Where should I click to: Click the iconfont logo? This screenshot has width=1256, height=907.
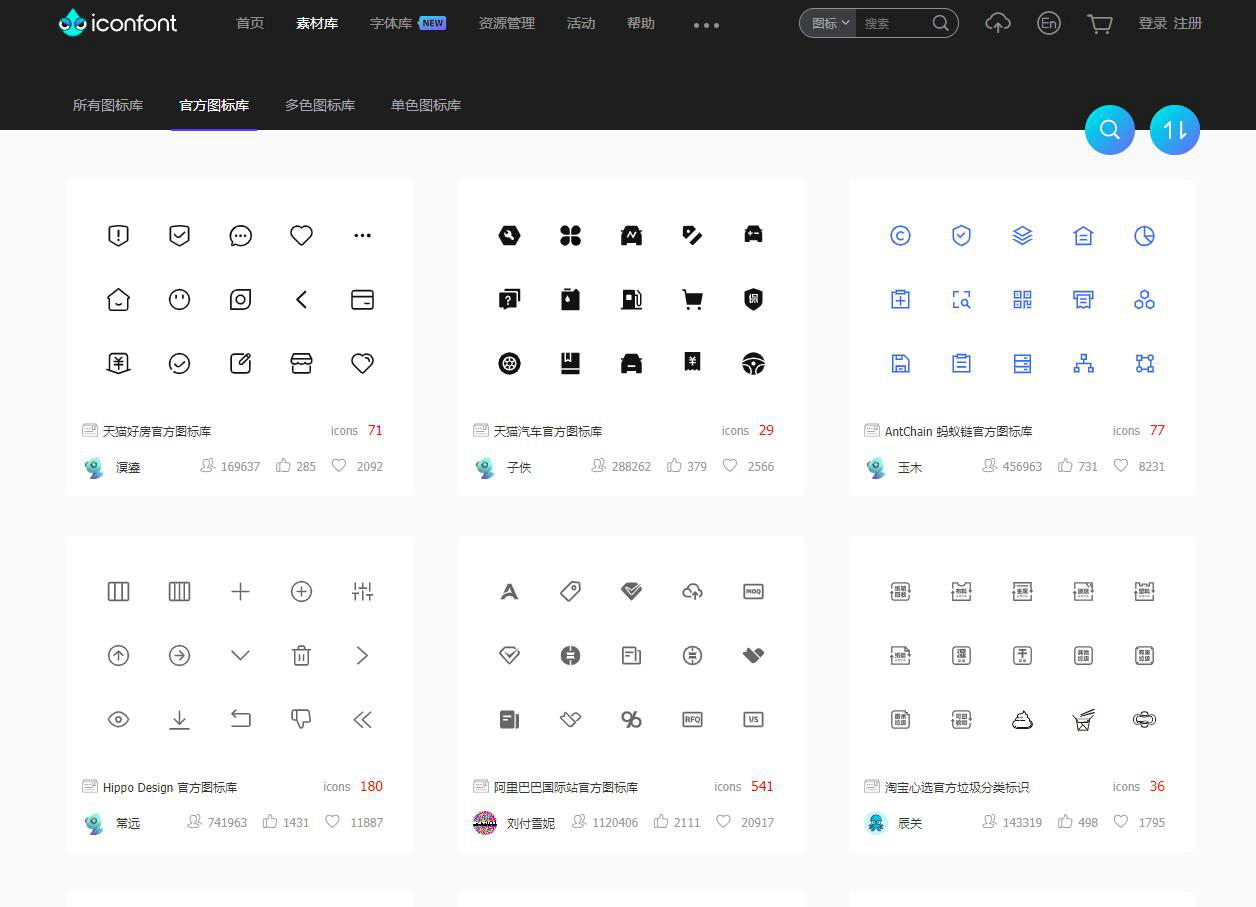coord(117,22)
